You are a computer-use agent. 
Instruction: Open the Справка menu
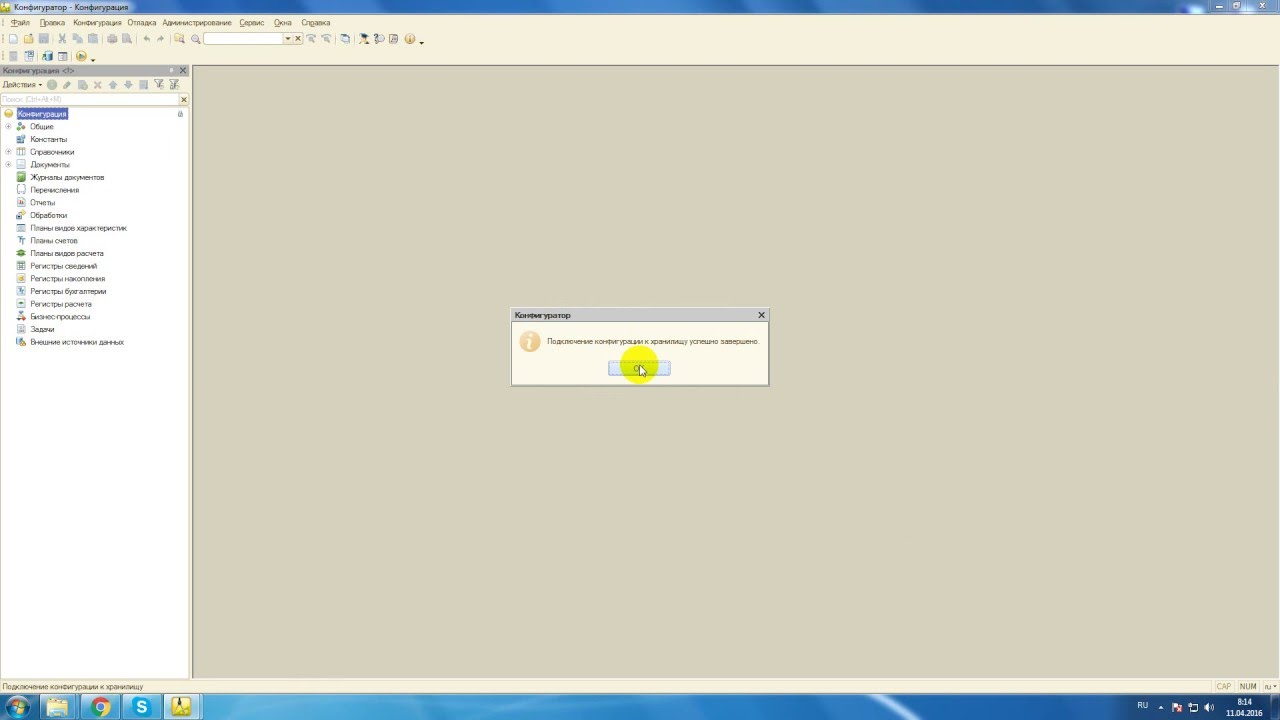pyautogui.click(x=316, y=22)
